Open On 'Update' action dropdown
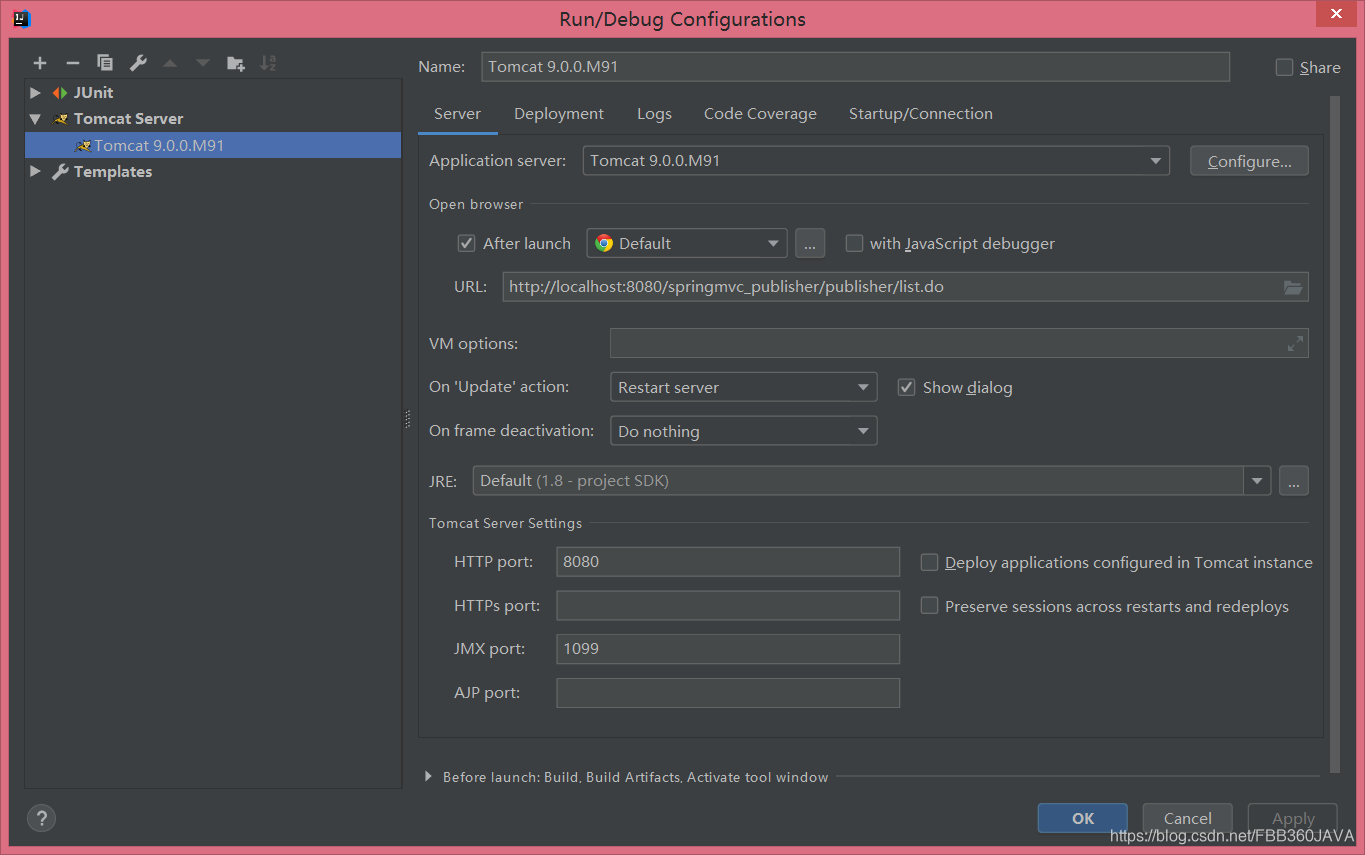The image size is (1365, 855). coord(743,387)
